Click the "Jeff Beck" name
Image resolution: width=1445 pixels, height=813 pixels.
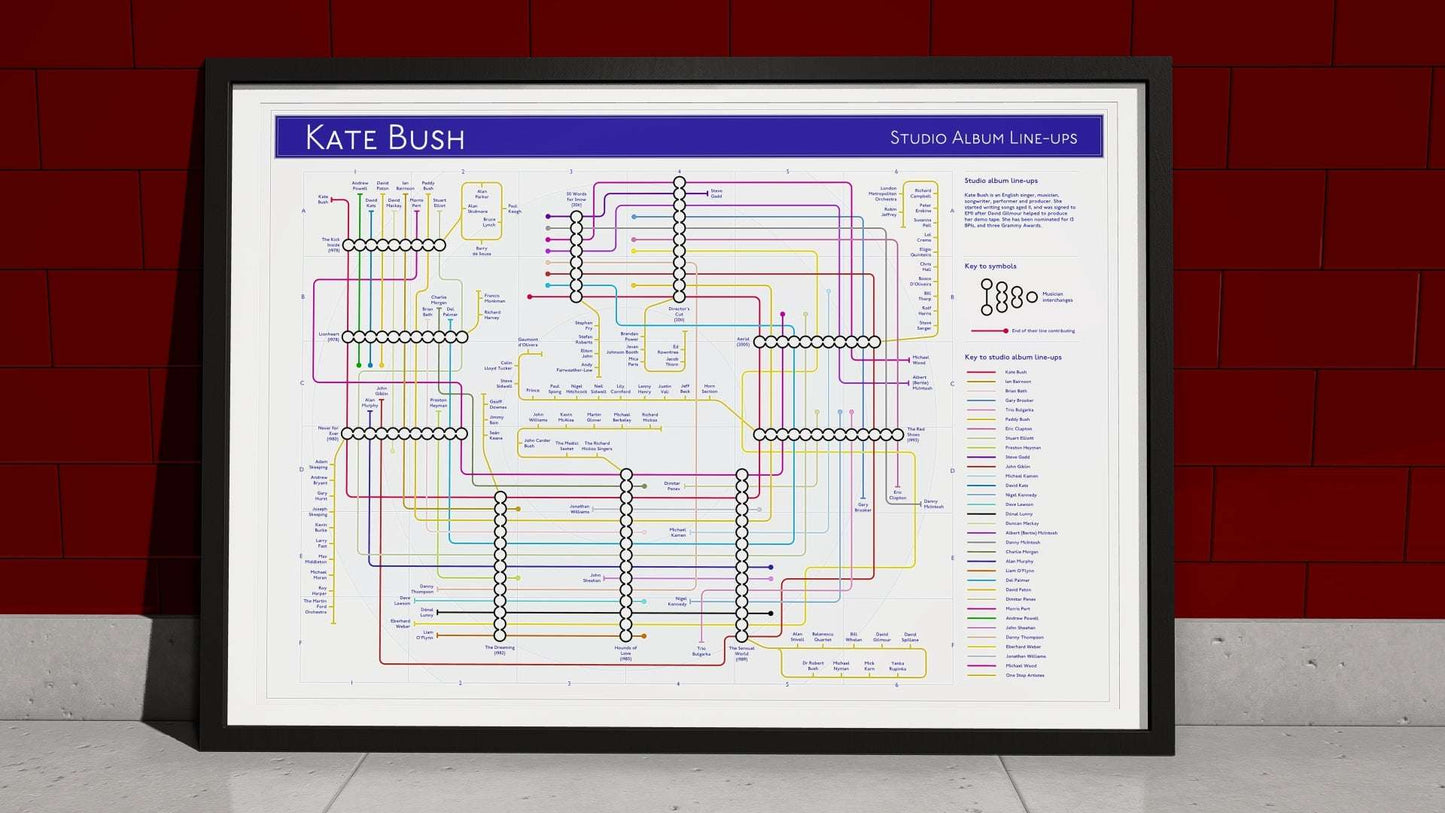pos(685,388)
